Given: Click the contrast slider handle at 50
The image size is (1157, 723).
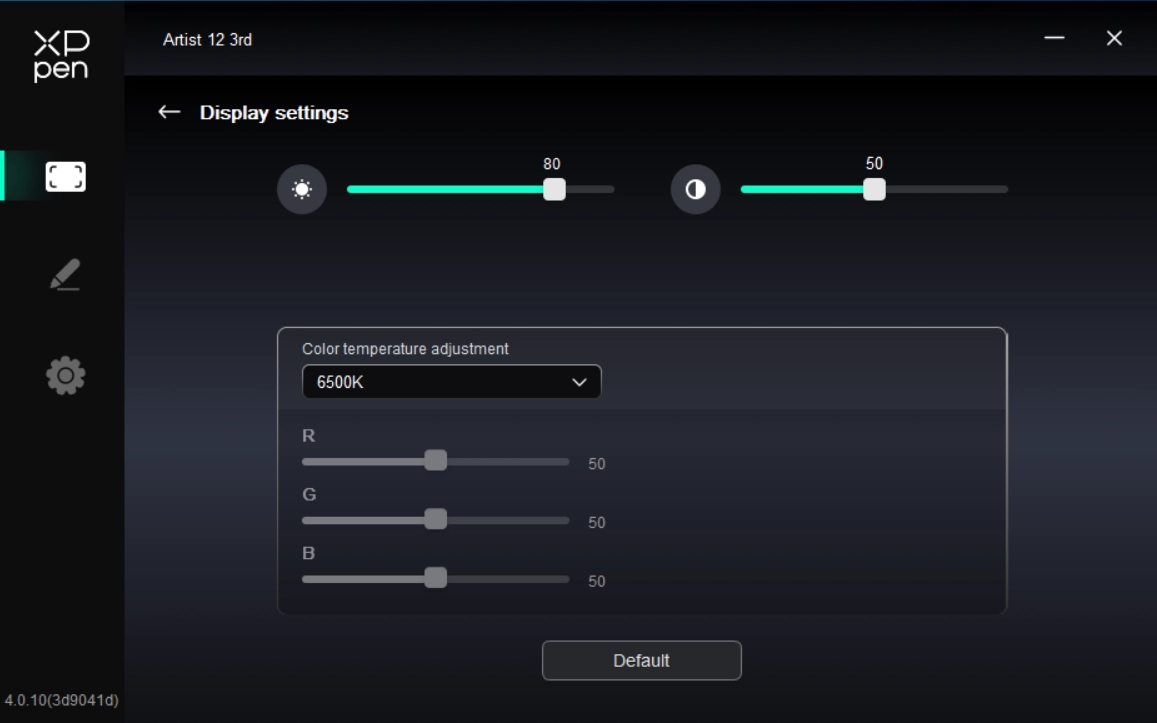Looking at the screenshot, I should [x=874, y=189].
